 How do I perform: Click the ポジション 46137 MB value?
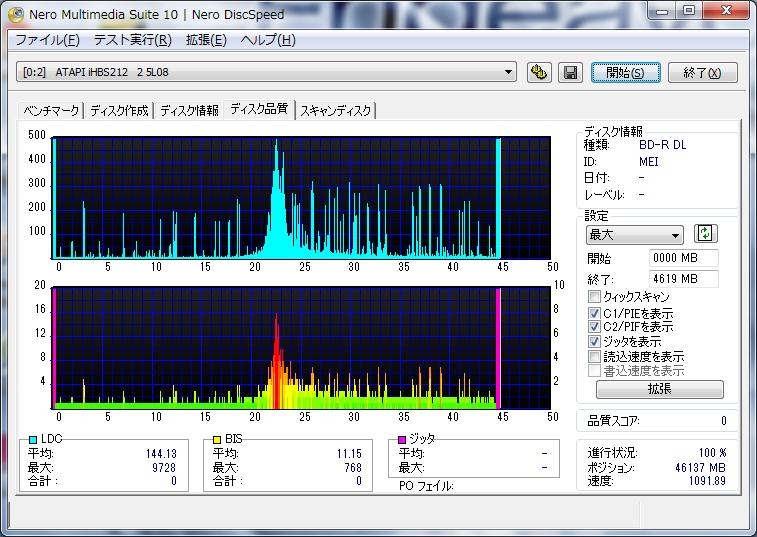tap(700, 467)
